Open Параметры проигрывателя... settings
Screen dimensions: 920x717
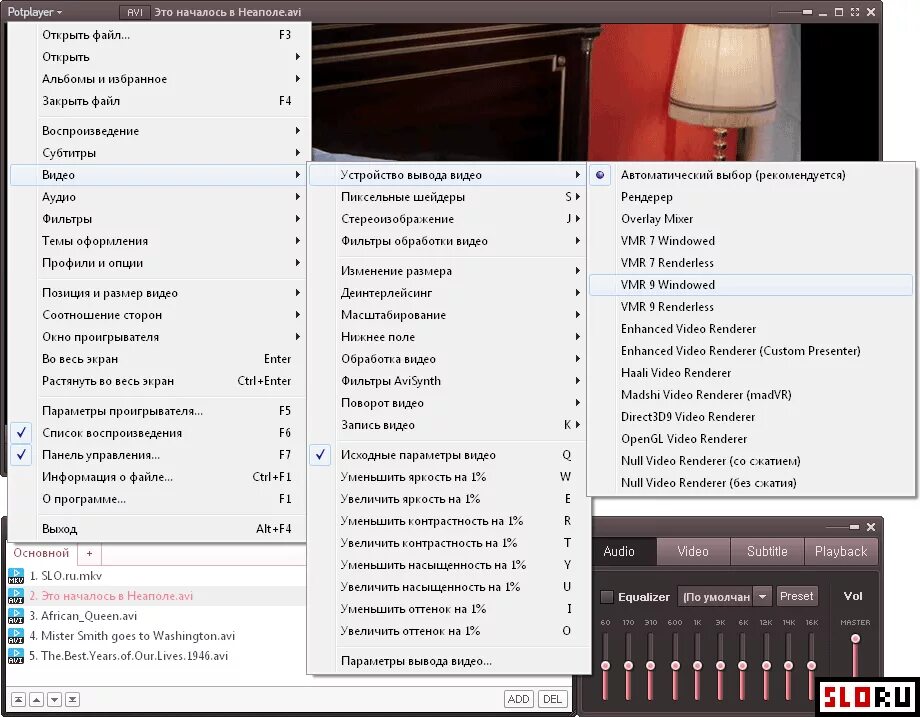click(157, 411)
